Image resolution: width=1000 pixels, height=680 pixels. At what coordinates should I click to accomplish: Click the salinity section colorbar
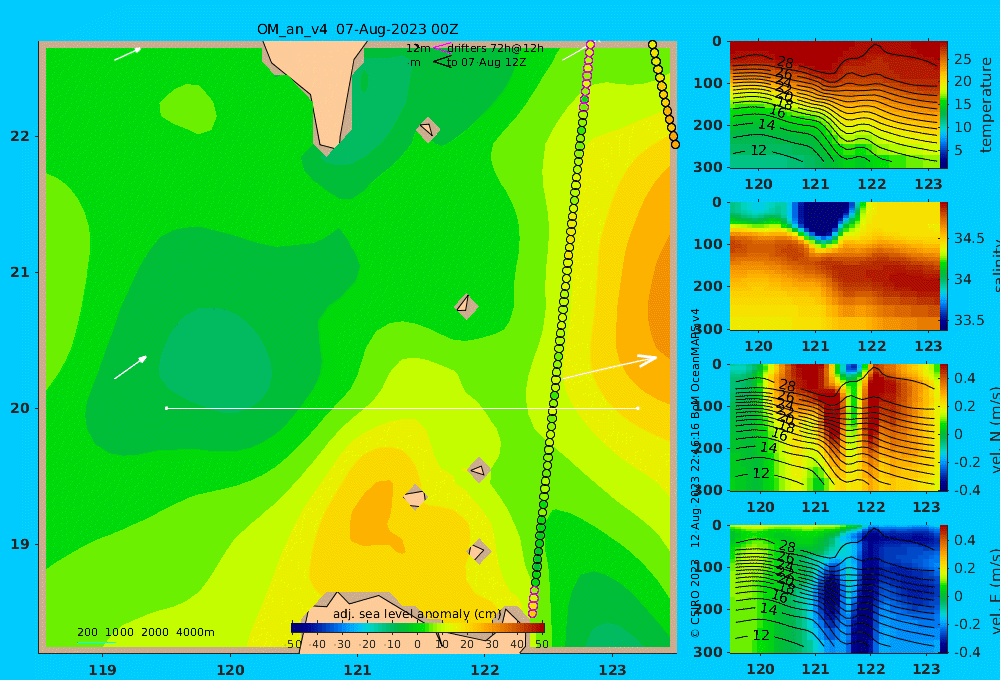point(943,266)
